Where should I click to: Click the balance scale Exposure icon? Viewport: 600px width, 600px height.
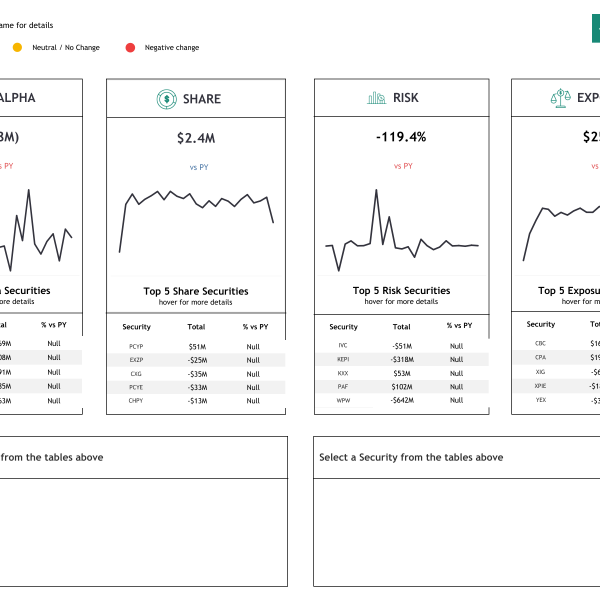[x=559, y=98]
